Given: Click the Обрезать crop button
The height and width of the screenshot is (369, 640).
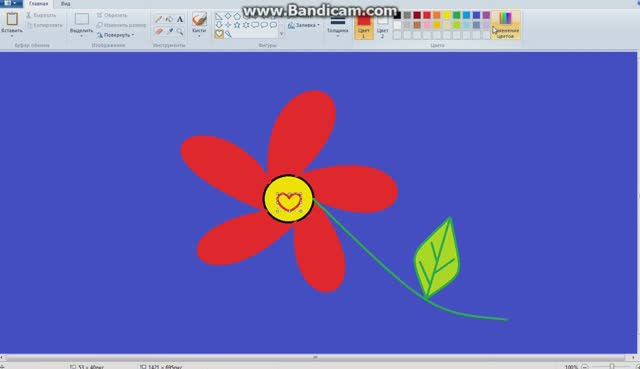Looking at the screenshot, I should click(112, 15).
